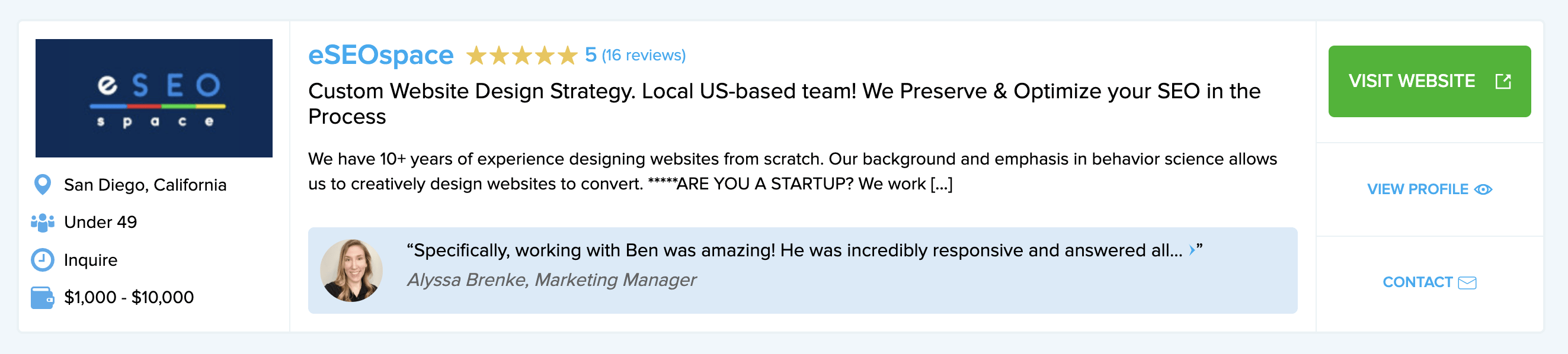Click the wallet budget icon
The height and width of the screenshot is (354, 1568).
coord(43,297)
